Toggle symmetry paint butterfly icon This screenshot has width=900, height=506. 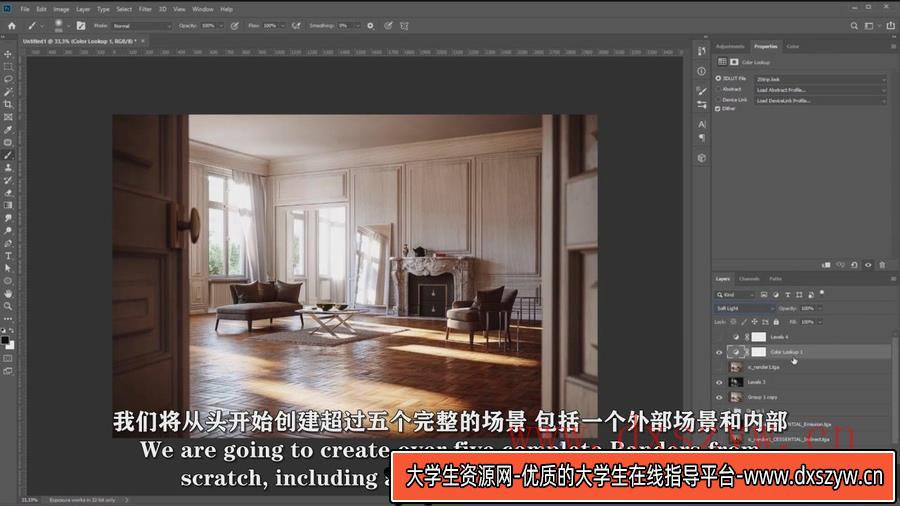coord(404,26)
